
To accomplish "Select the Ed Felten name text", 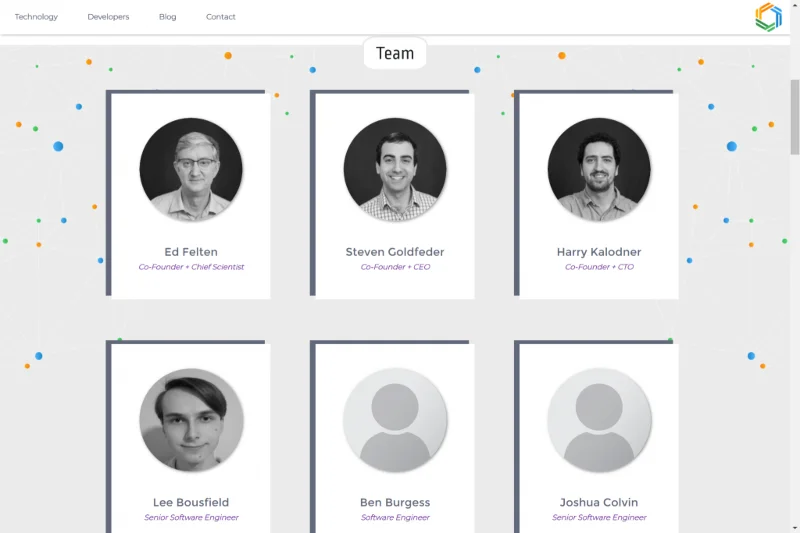I will [191, 252].
